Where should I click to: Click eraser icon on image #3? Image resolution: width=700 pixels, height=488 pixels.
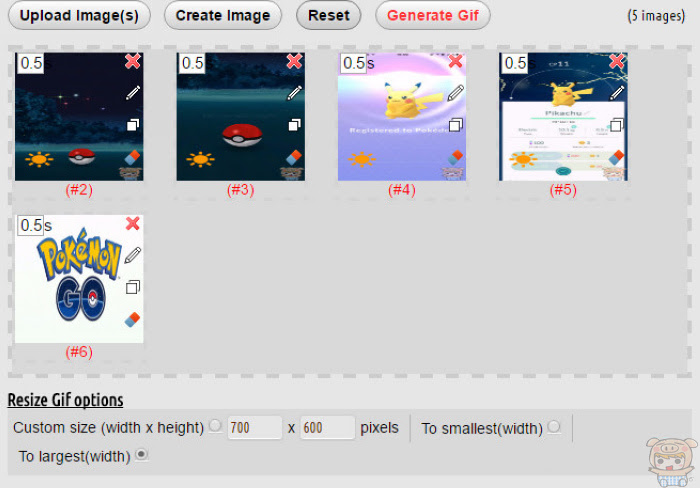(x=294, y=158)
